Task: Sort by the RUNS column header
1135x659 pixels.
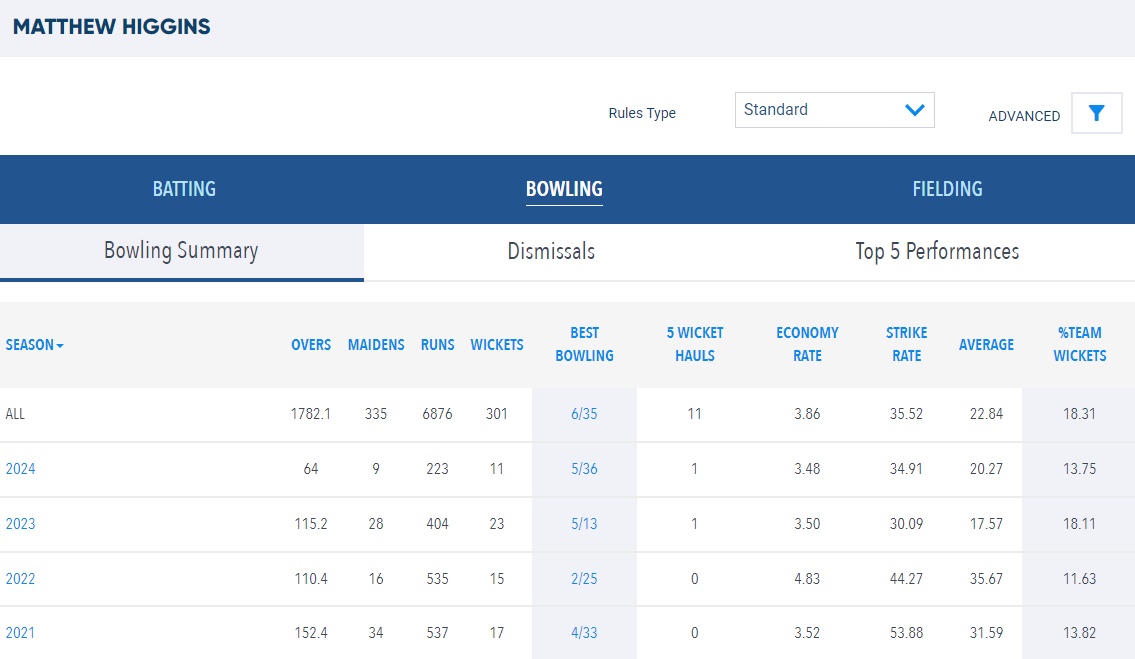Action: [438, 345]
